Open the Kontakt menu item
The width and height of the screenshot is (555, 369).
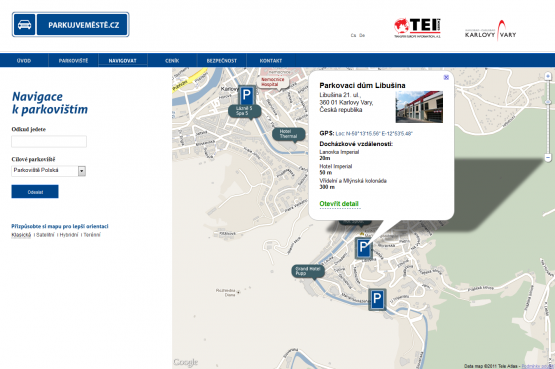pyautogui.click(x=271, y=60)
